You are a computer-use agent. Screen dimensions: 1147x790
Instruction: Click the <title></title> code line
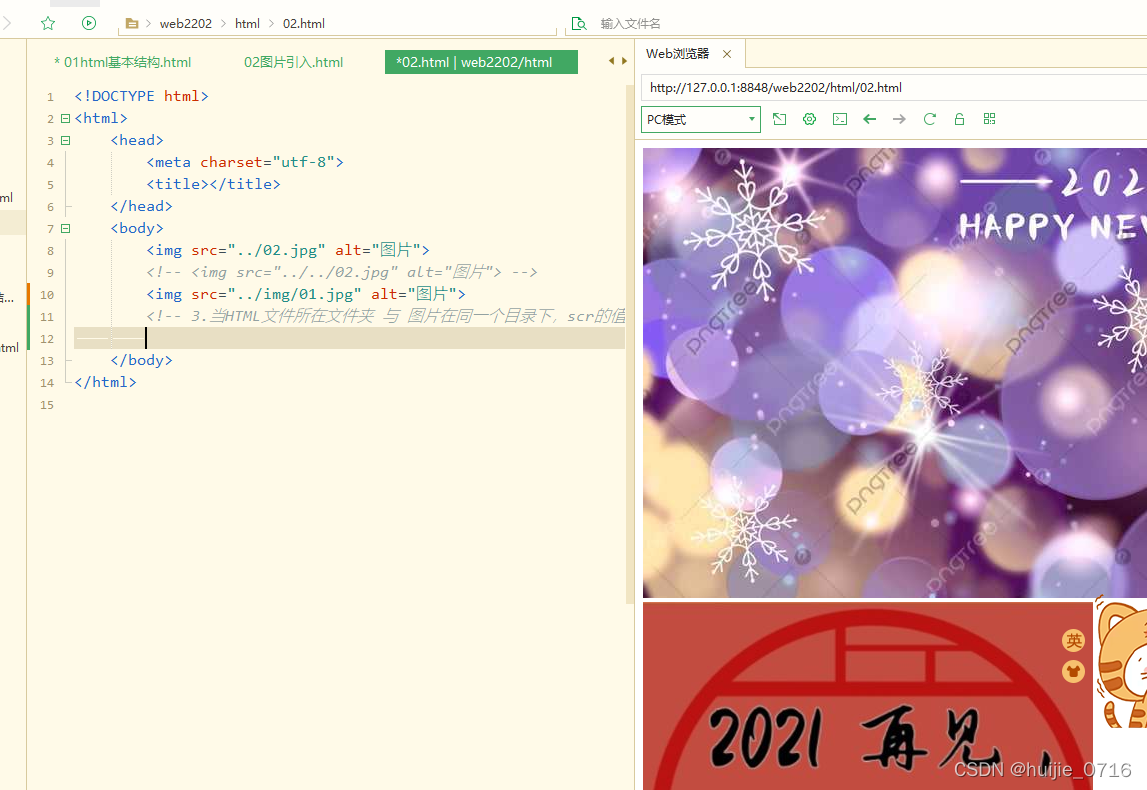pos(213,184)
